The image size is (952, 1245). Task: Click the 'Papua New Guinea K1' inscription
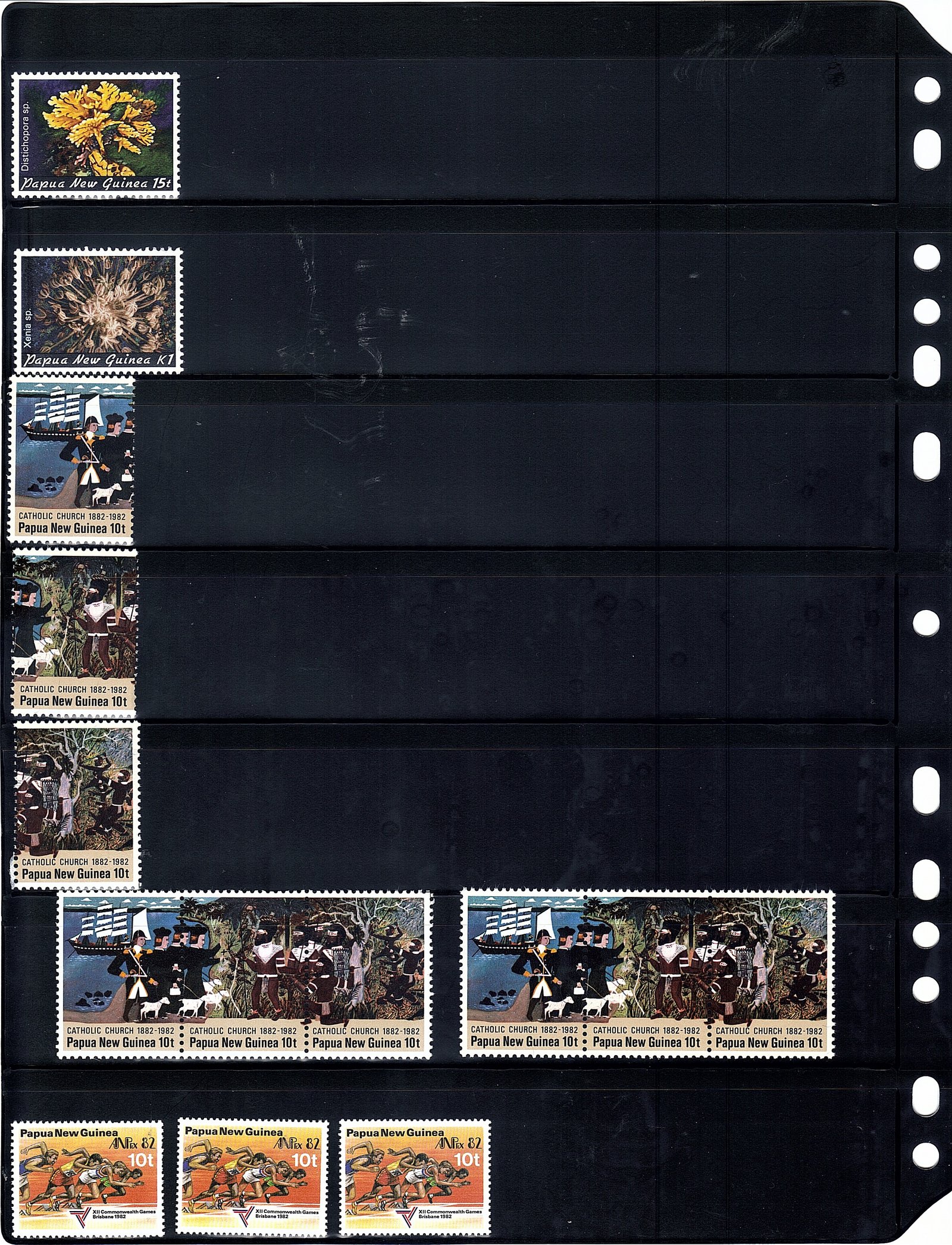pyautogui.click(x=98, y=361)
